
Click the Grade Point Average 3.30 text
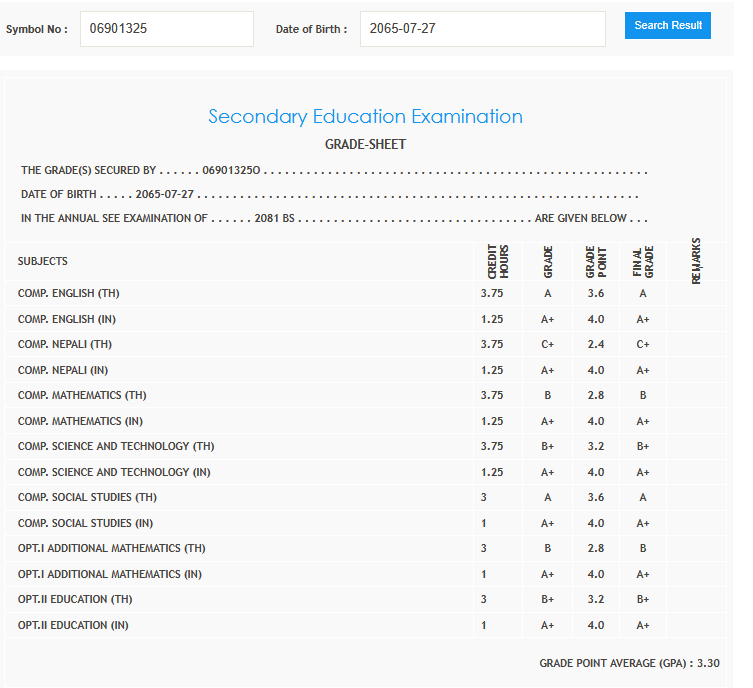pyautogui.click(x=629, y=663)
